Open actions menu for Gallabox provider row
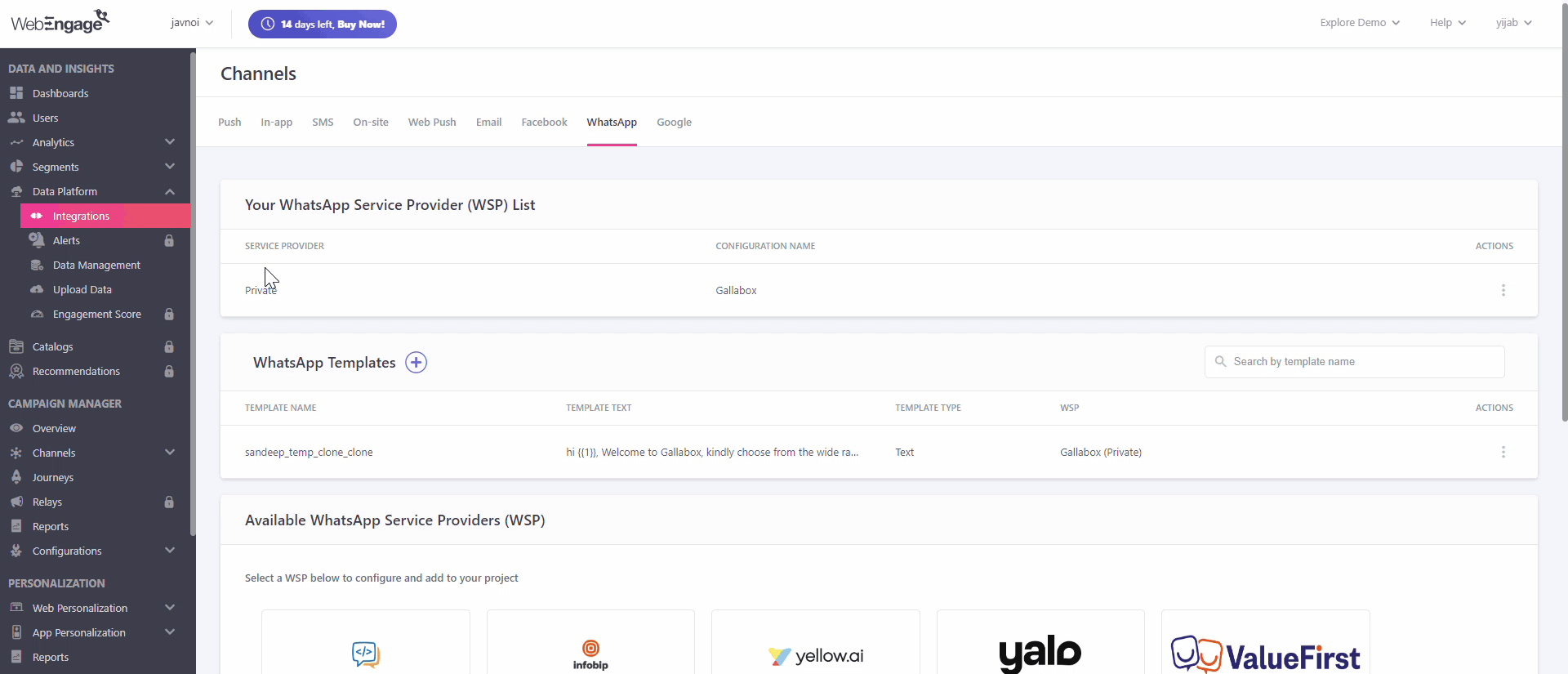This screenshot has height=674, width=1568. coord(1503,290)
